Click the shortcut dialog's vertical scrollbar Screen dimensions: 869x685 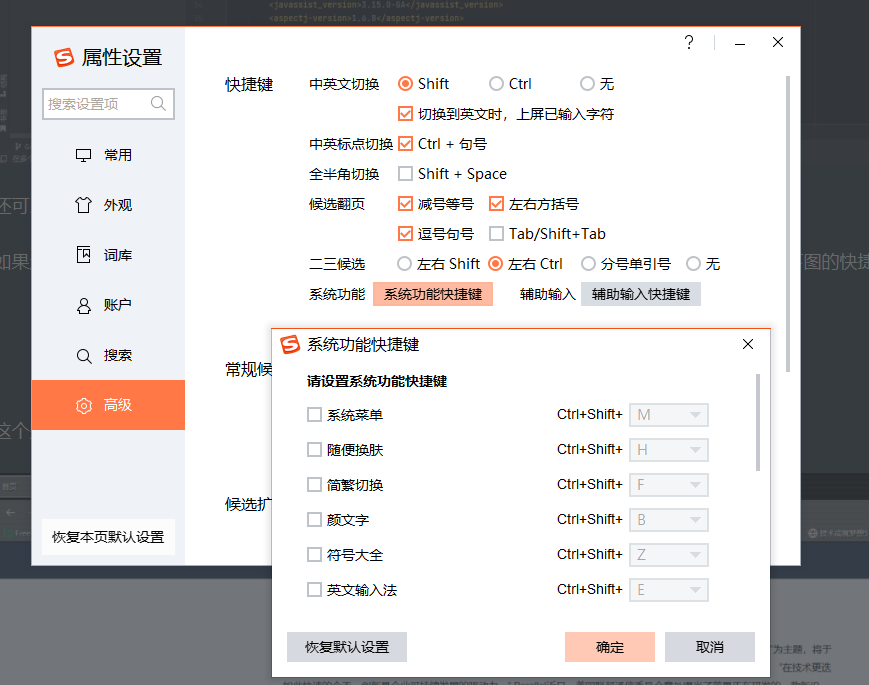click(x=758, y=422)
